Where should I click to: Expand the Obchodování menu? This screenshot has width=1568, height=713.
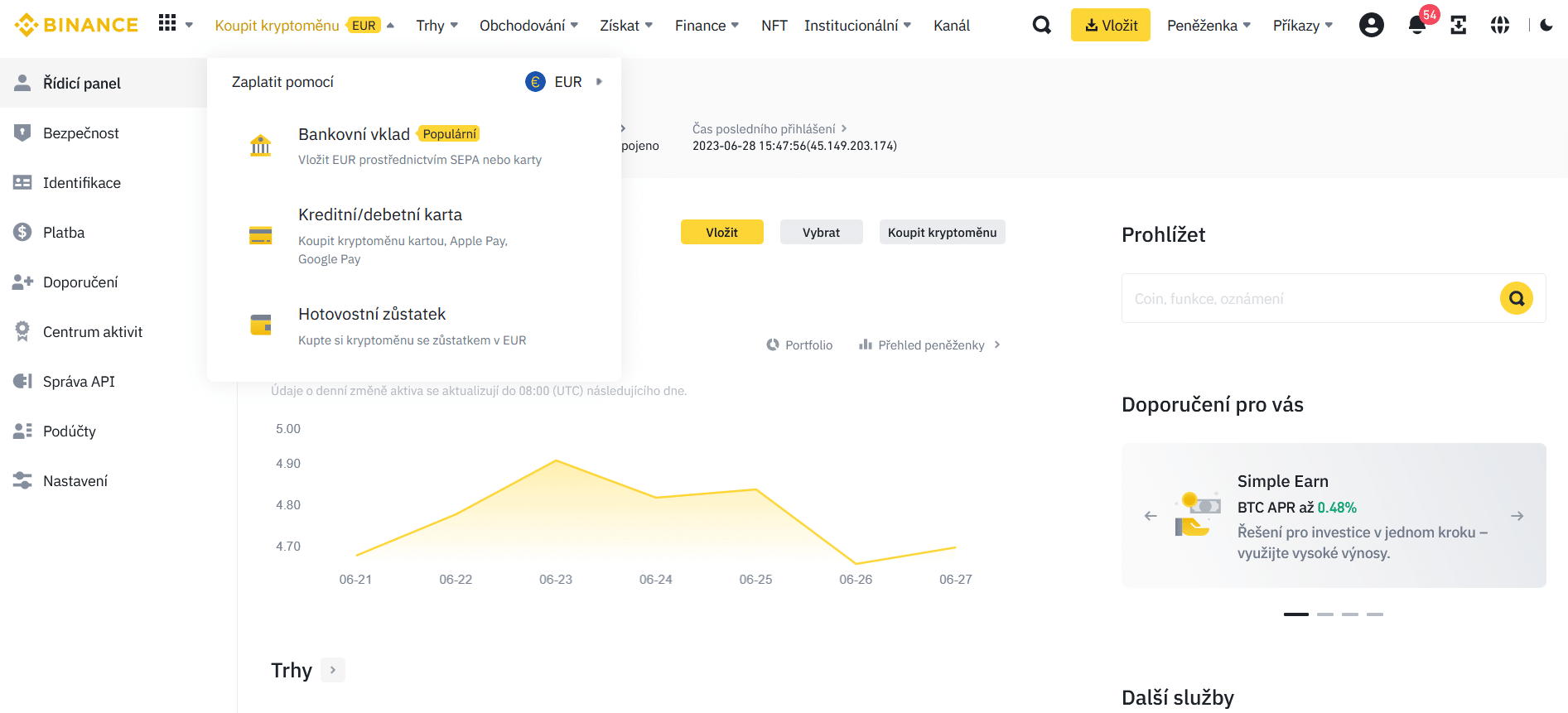pos(529,26)
